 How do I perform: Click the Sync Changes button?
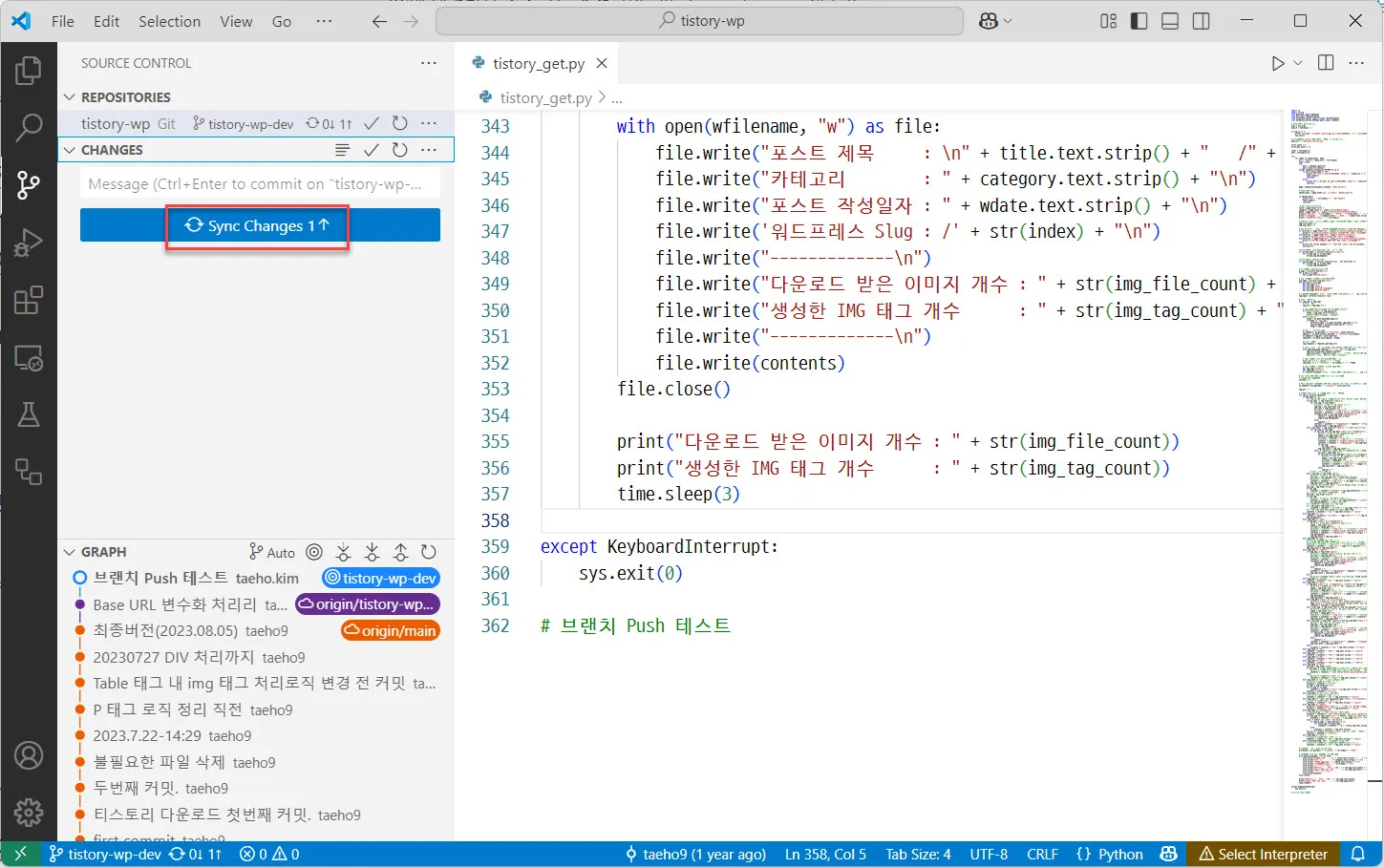[256, 225]
